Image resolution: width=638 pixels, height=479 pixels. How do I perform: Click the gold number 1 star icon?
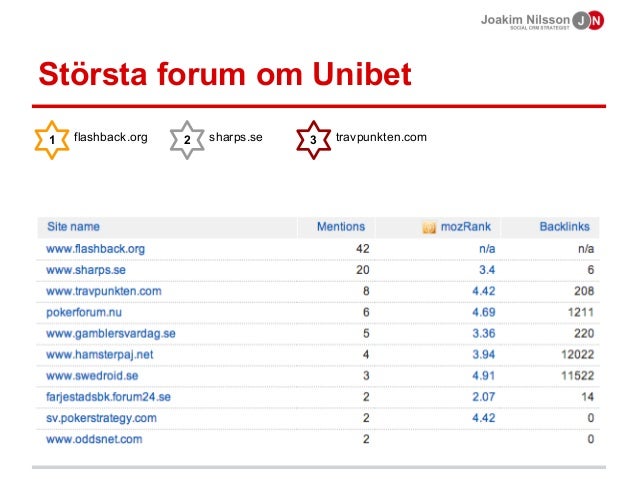tap(52, 140)
